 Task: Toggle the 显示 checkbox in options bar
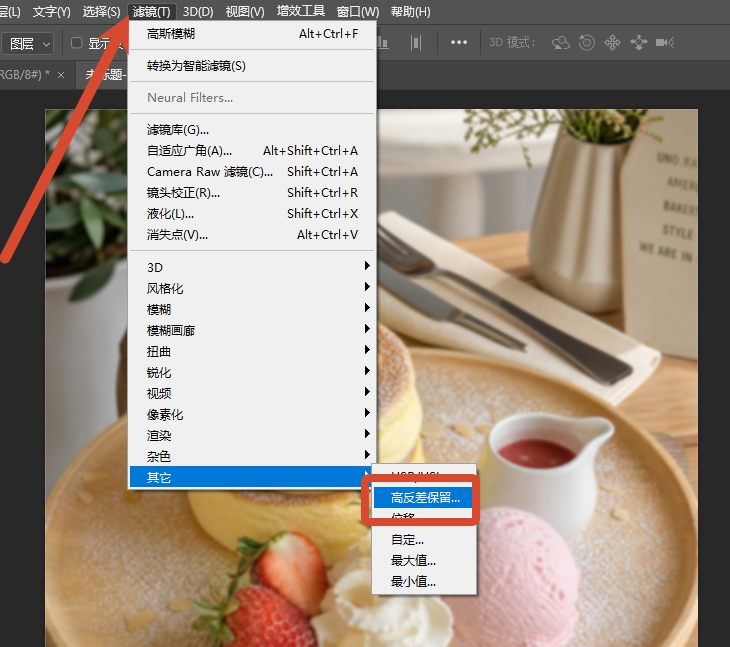click(77, 43)
